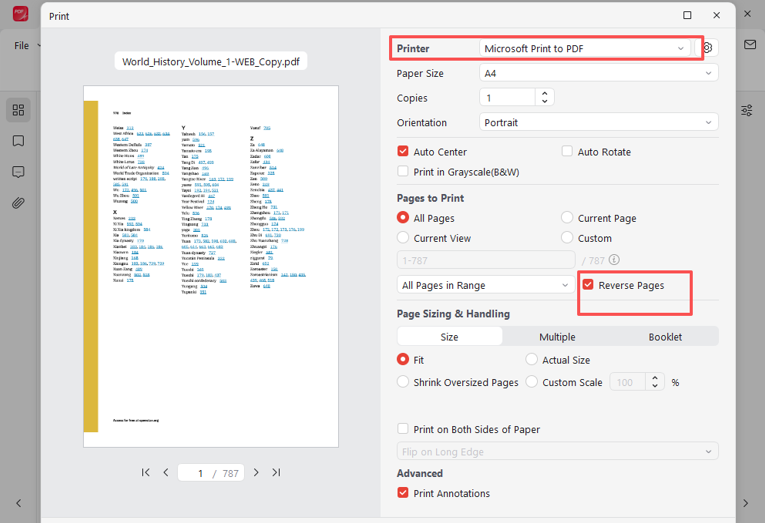Click the mail envelope icon
This screenshot has height=523, width=765.
(750, 44)
